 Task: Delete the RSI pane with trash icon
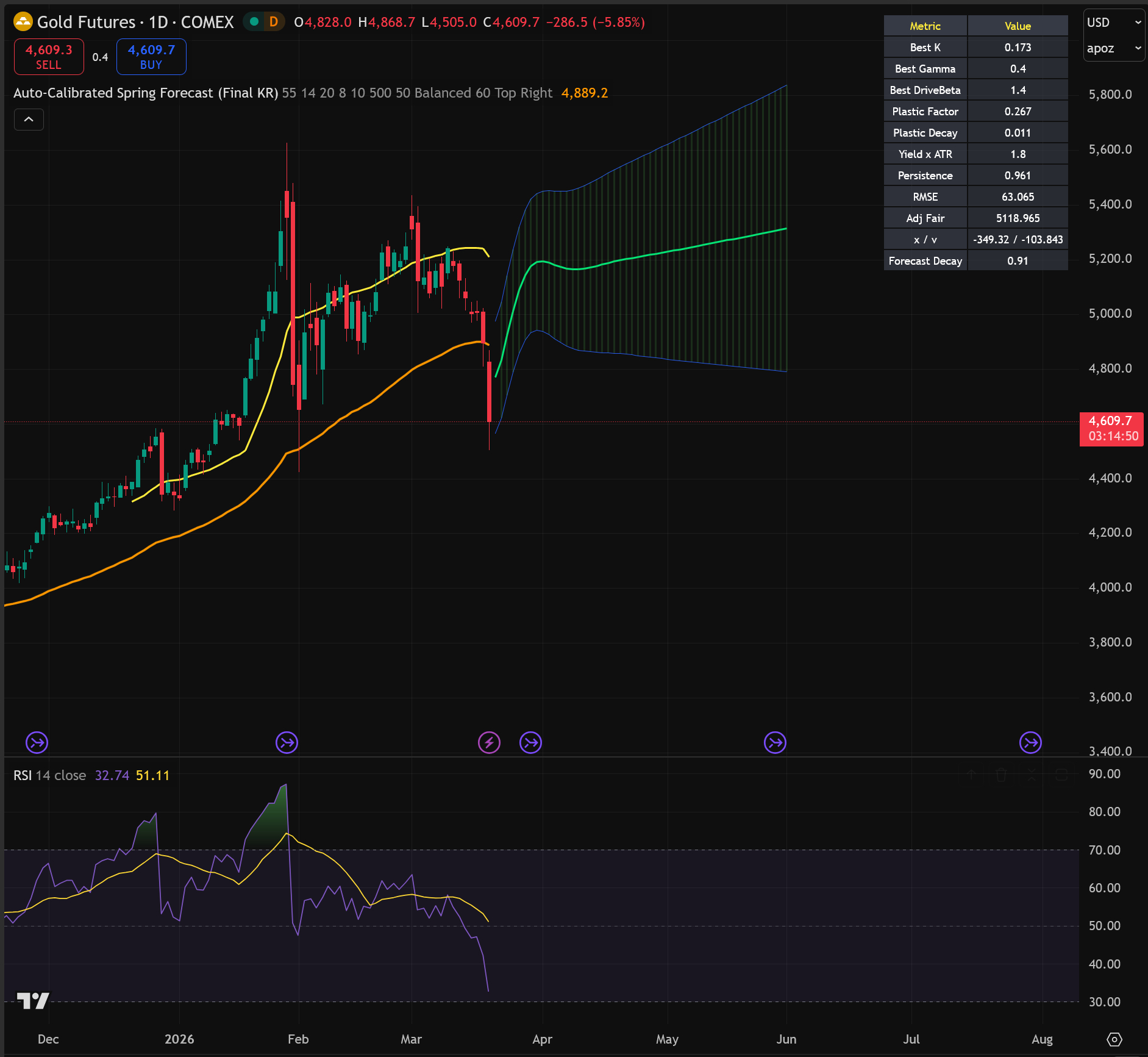coord(1001,775)
